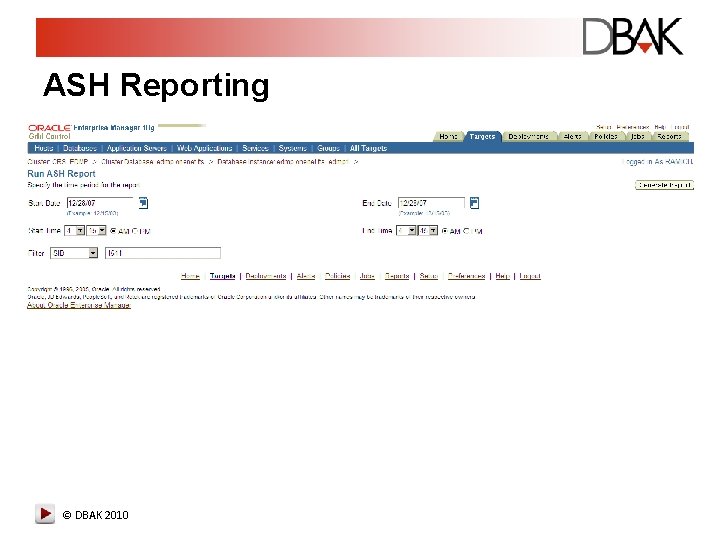Open Systems in the blue subnav

[292, 148]
